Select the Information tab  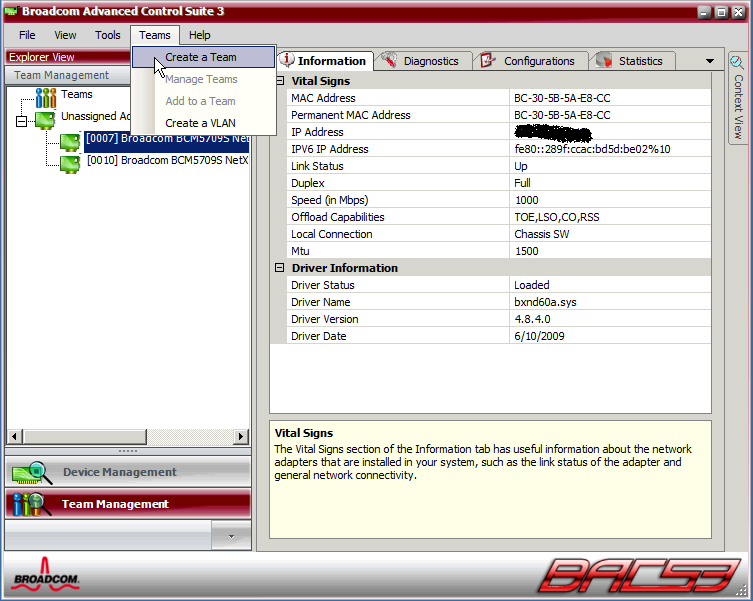pyautogui.click(x=325, y=61)
